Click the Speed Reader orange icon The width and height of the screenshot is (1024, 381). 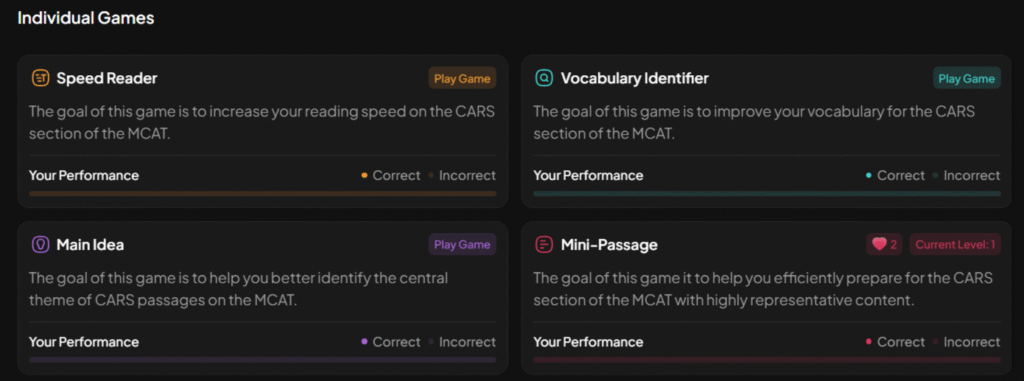coord(40,78)
